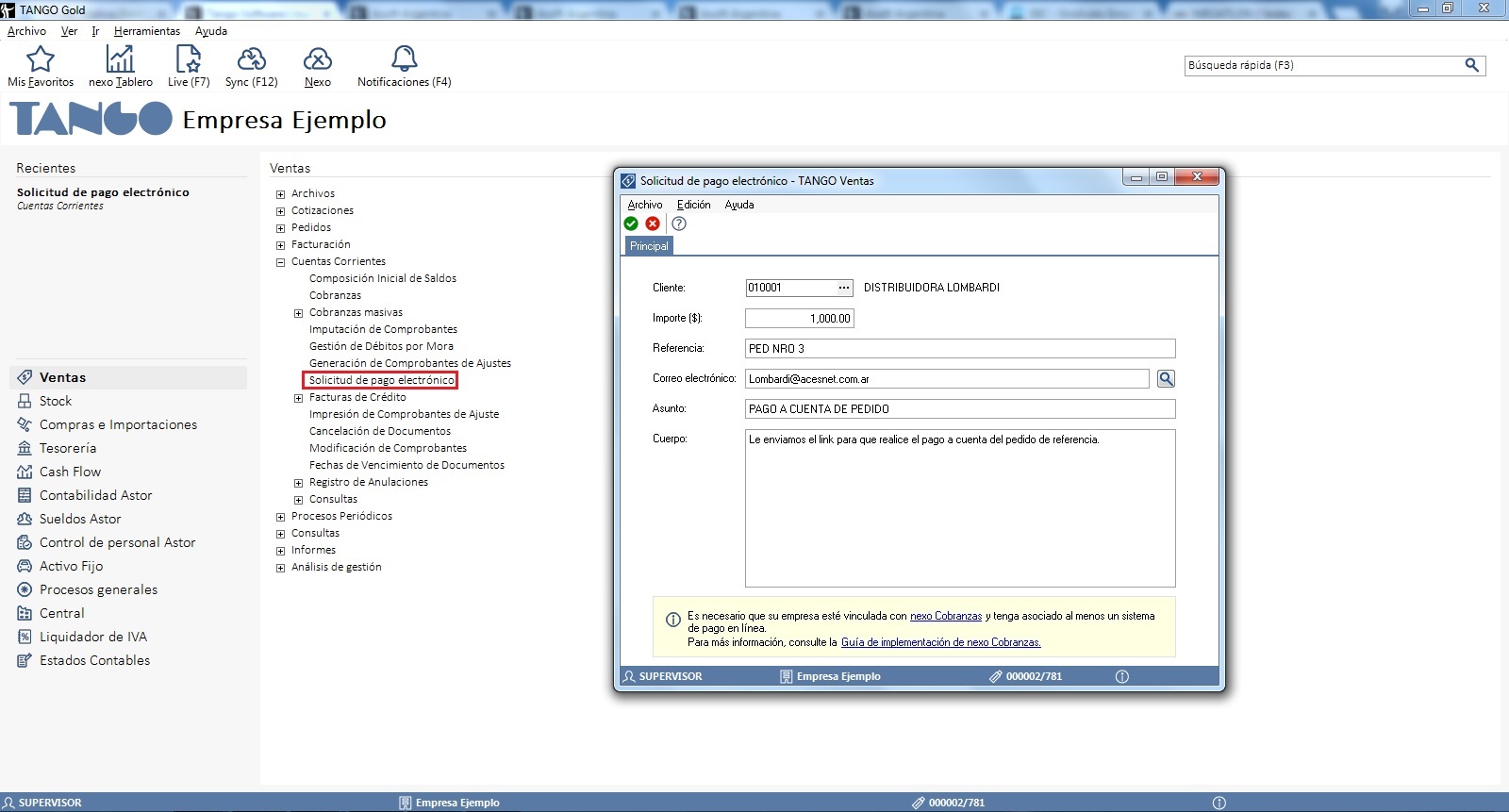Click the search icon beside Correo electrónico
This screenshot has height=812, width=1509.
(1166, 379)
